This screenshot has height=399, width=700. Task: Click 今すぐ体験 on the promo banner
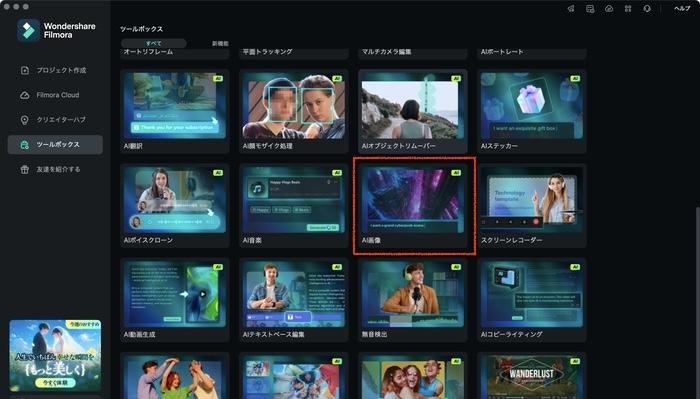(x=54, y=382)
